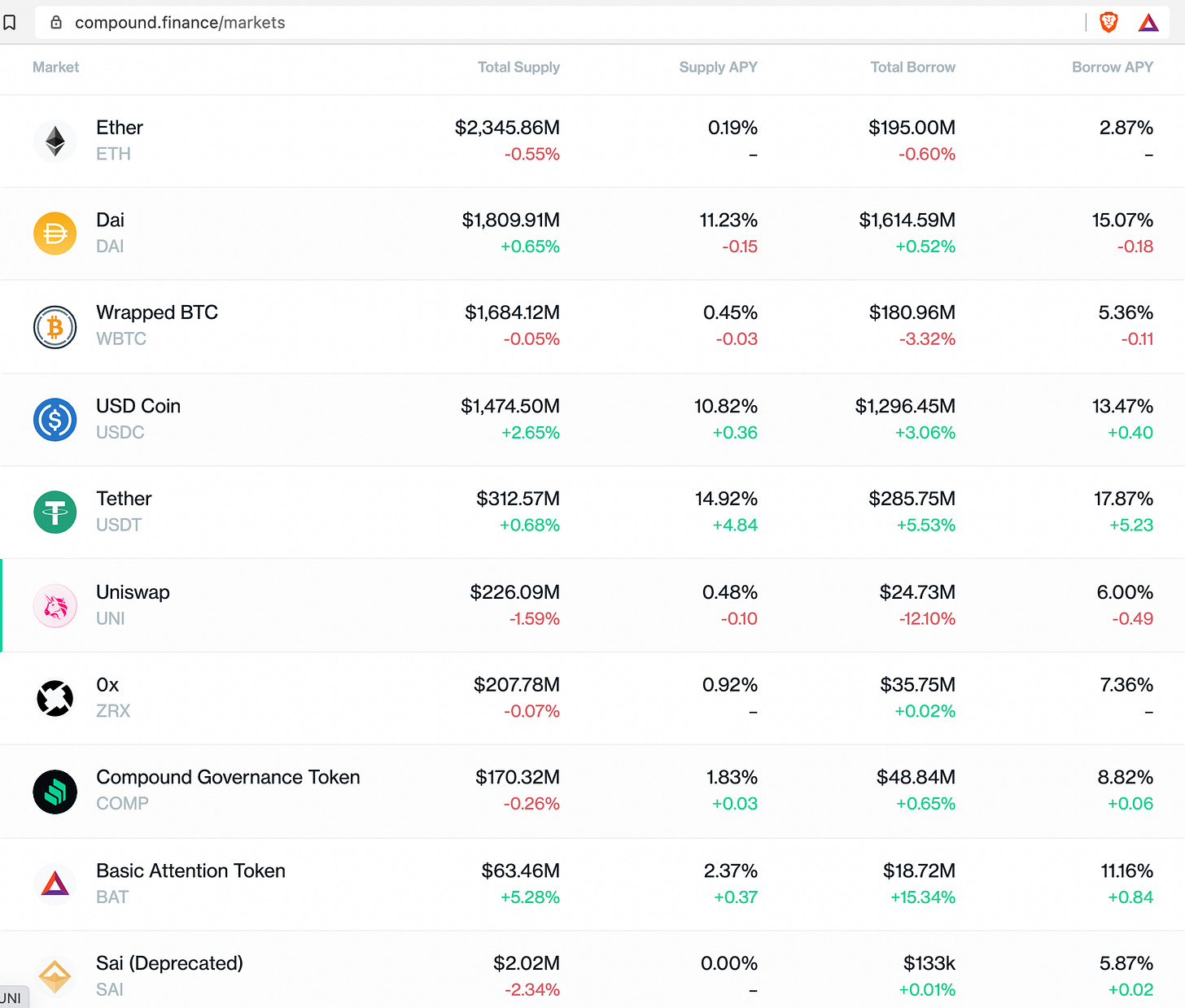The width and height of the screenshot is (1185, 1008).
Task: Open the Compound Governance Token market name
Action: [228, 778]
